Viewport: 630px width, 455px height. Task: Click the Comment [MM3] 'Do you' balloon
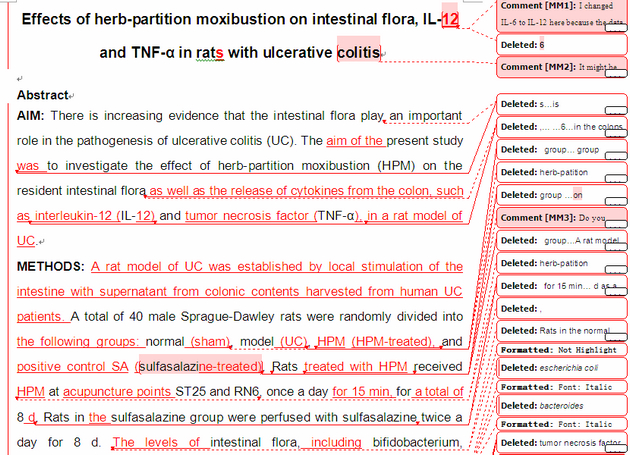pyautogui.click(x=555, y=217)
